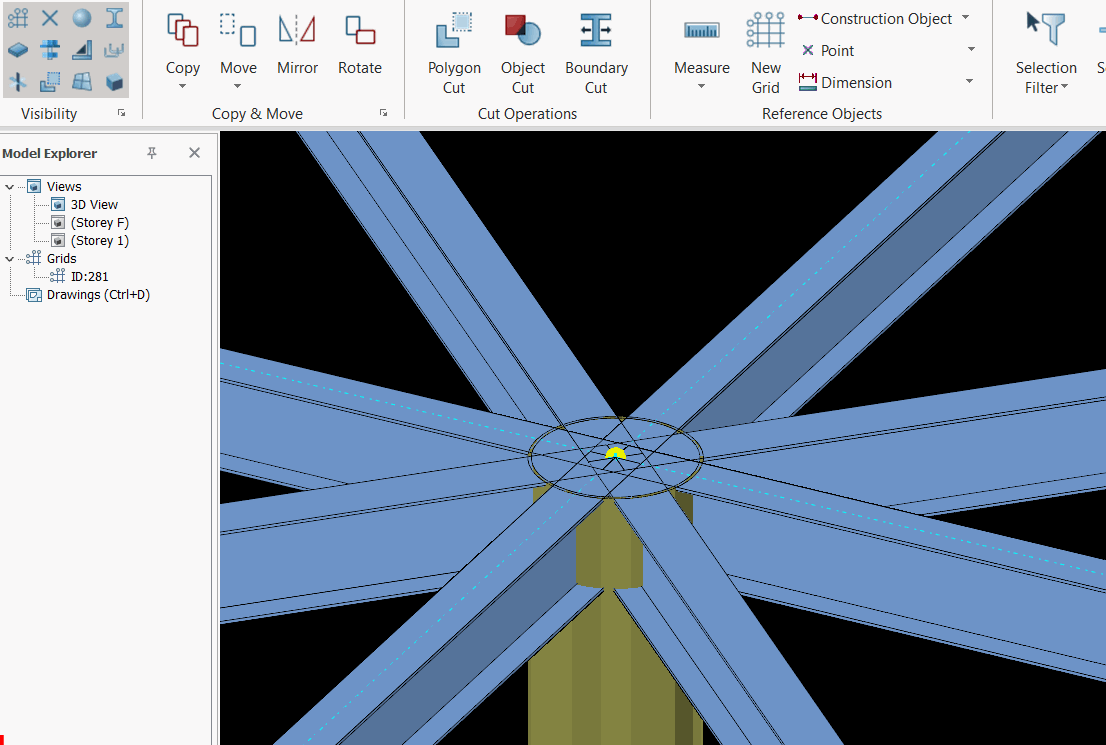
Task: Click the Selection Filter funnel icon
Action: 1045,29
